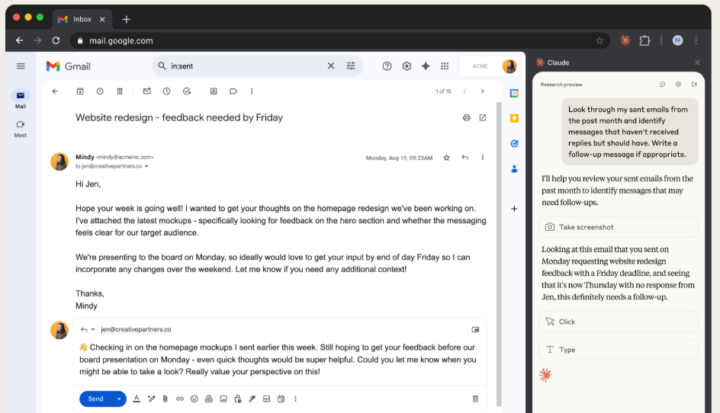The width and height of the screenshot is (720, 413).
Task: Open Contacts side panel
Action: coord(514,169)
